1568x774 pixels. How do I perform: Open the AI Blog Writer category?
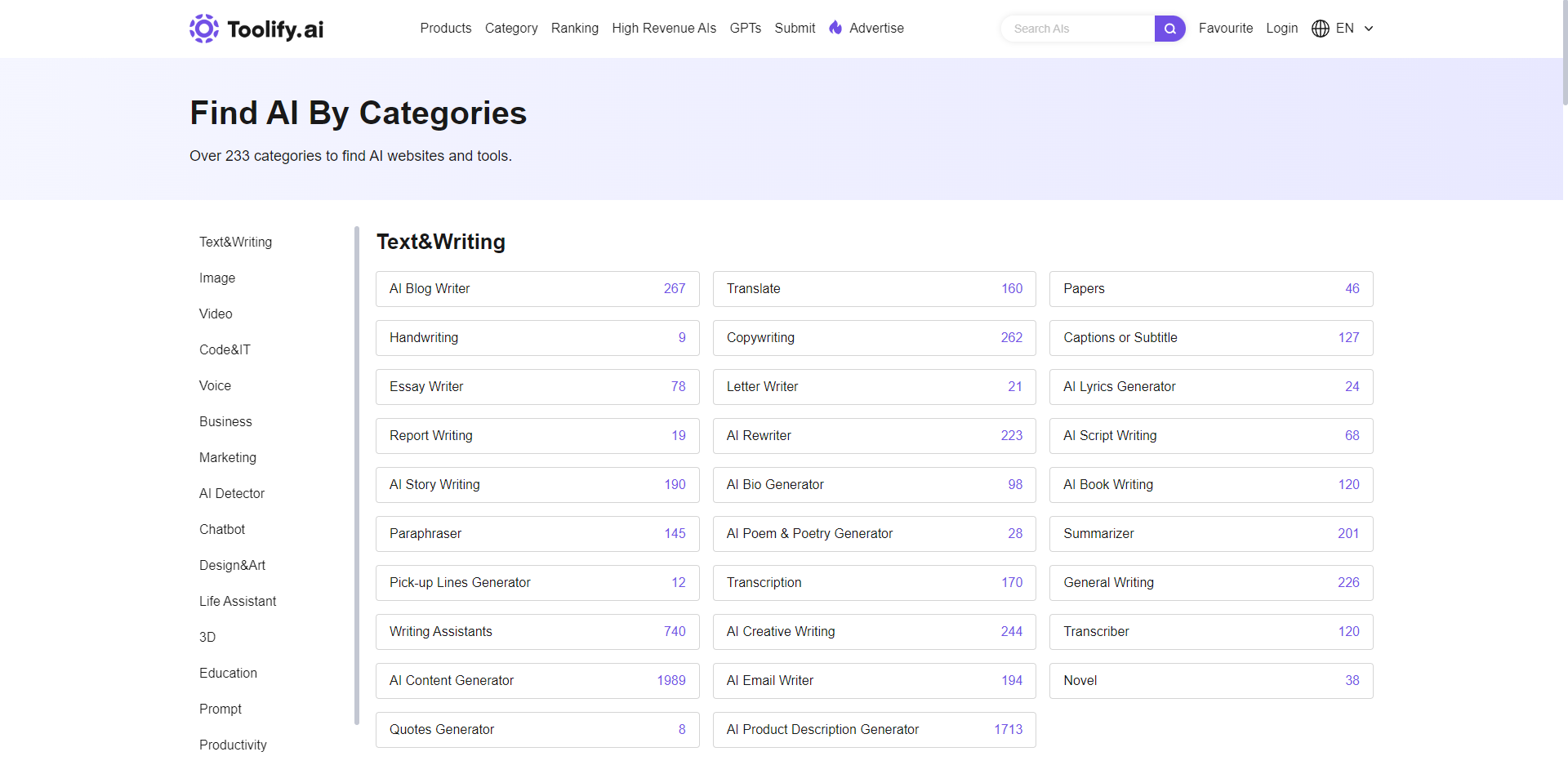[x=537, y=289]
